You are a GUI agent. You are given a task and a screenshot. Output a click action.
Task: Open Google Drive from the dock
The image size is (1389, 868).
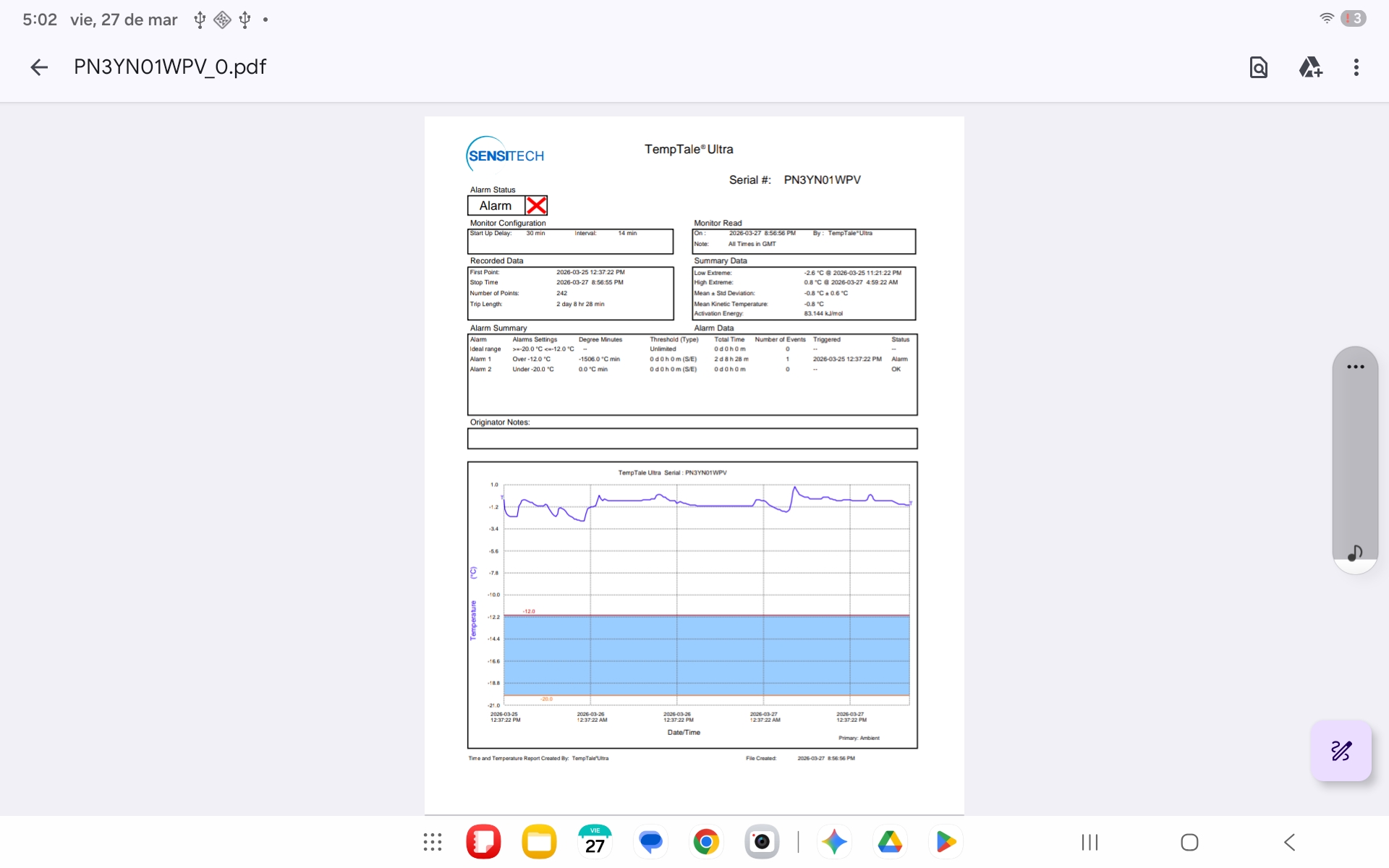(890, 842)
